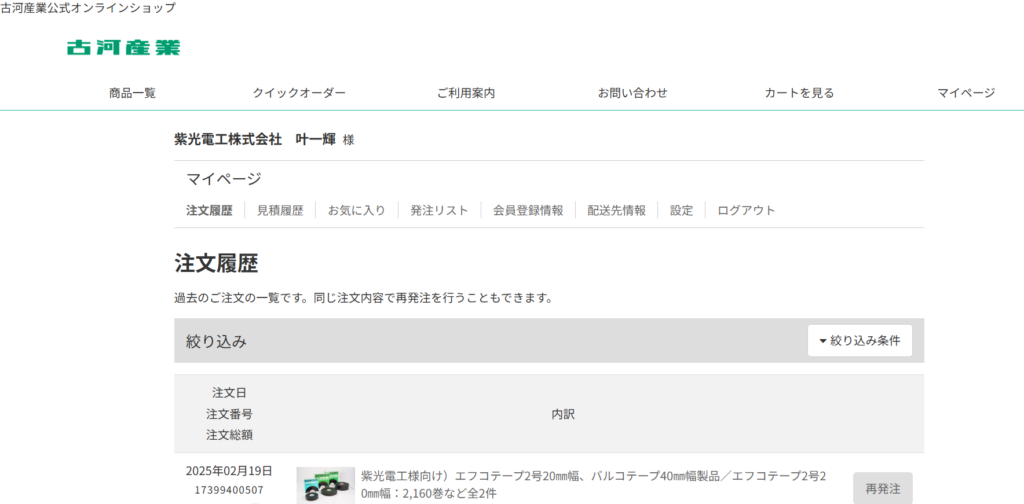Click マイページ in the top navigation
The image size is (1024, 504).
click(966, 93)
